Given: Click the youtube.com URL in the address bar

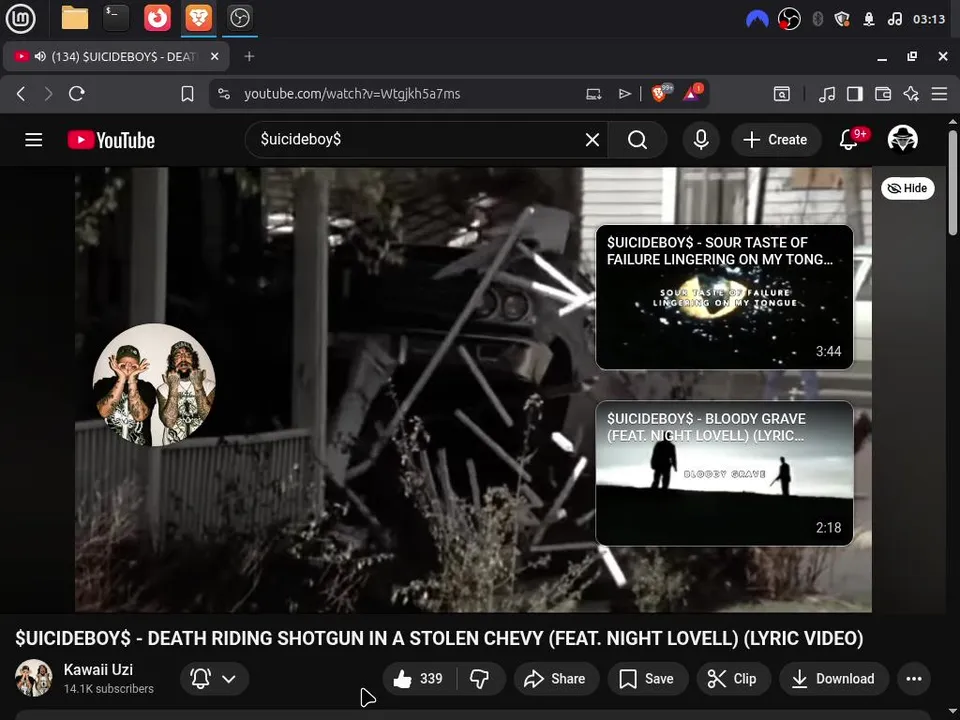Looking at the screenshot, I should coord(352,94).
